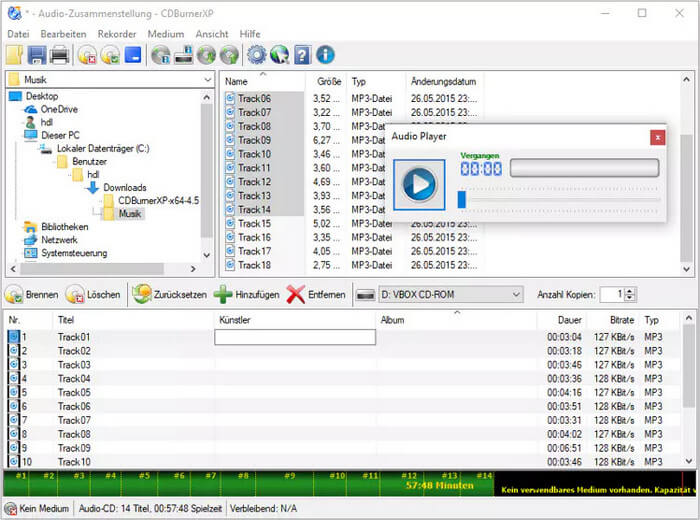Select Bibliotheken in the folder tree
The height and width of the screenshot is (520, 700).
[x=65, y=227]
